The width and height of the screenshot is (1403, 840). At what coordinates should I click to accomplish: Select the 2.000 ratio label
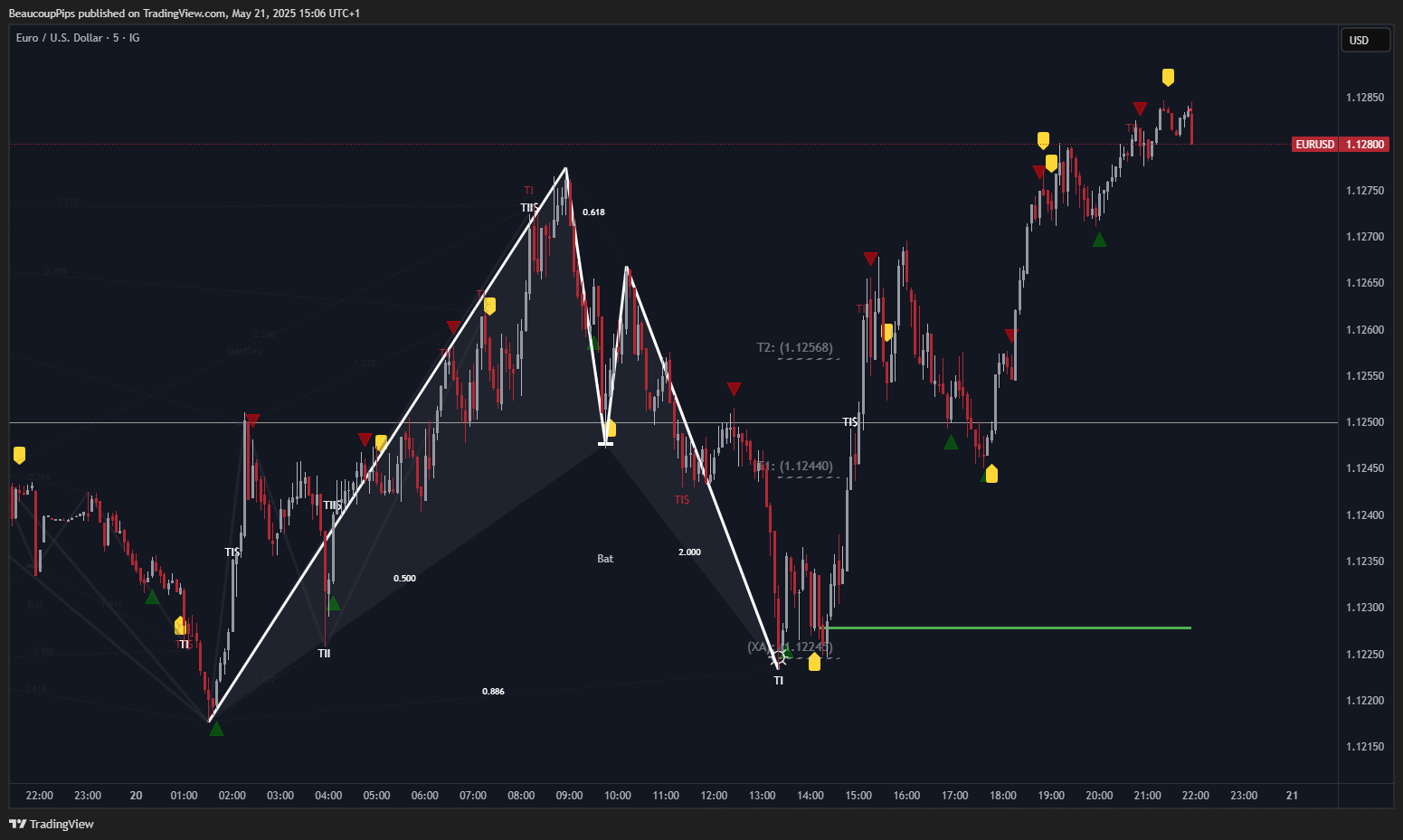click(x=689, y=552)
